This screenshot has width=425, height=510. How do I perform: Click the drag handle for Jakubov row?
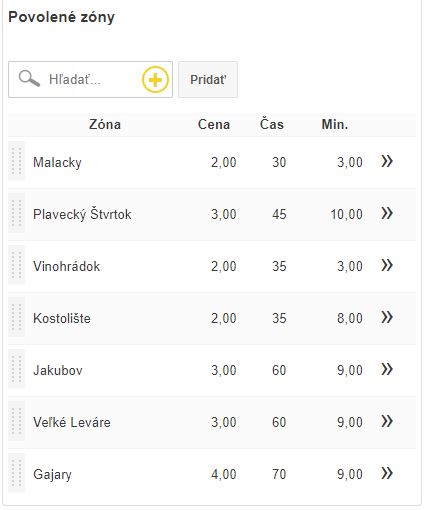(17, 369)
